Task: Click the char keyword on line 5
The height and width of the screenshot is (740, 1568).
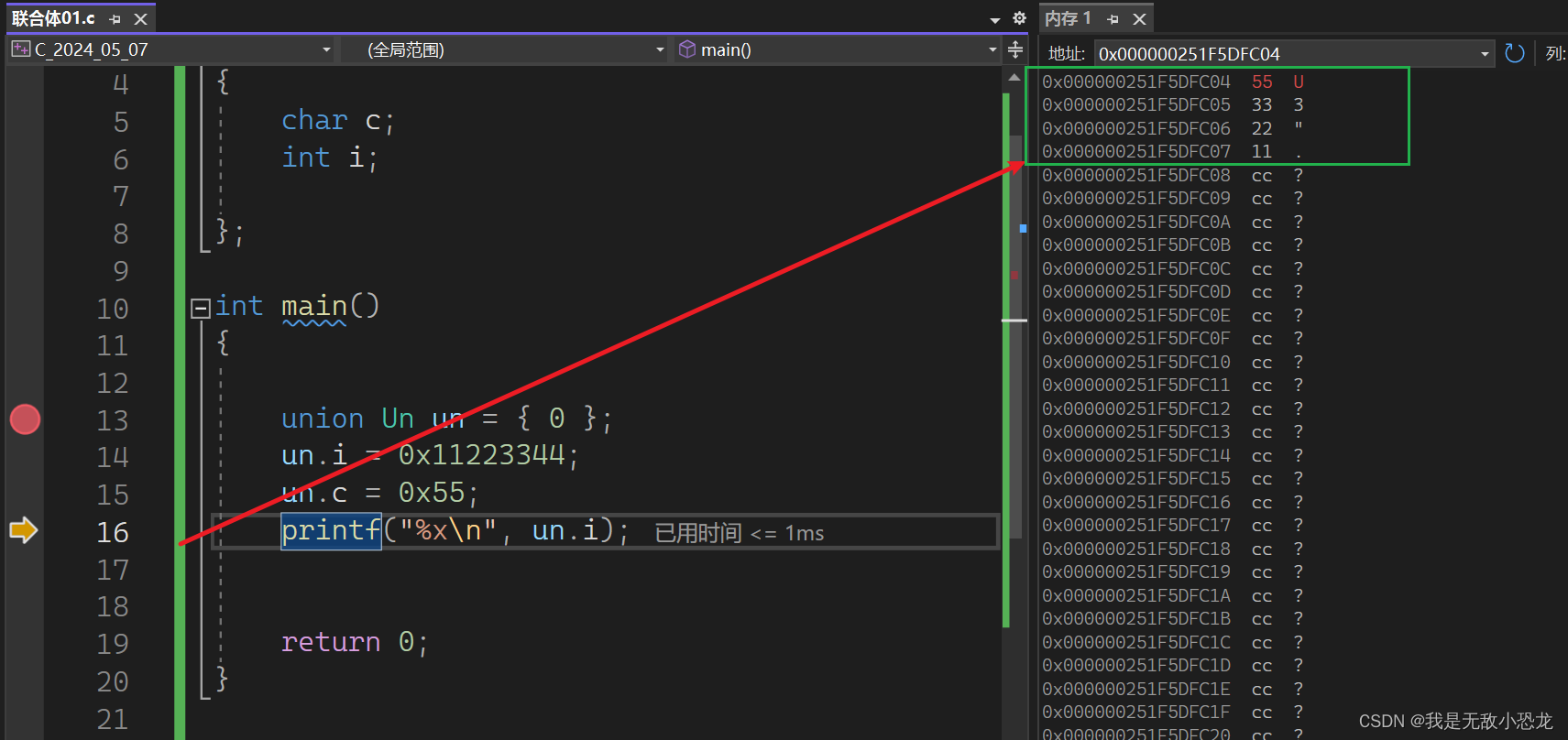Action: (x=314, y=121)
